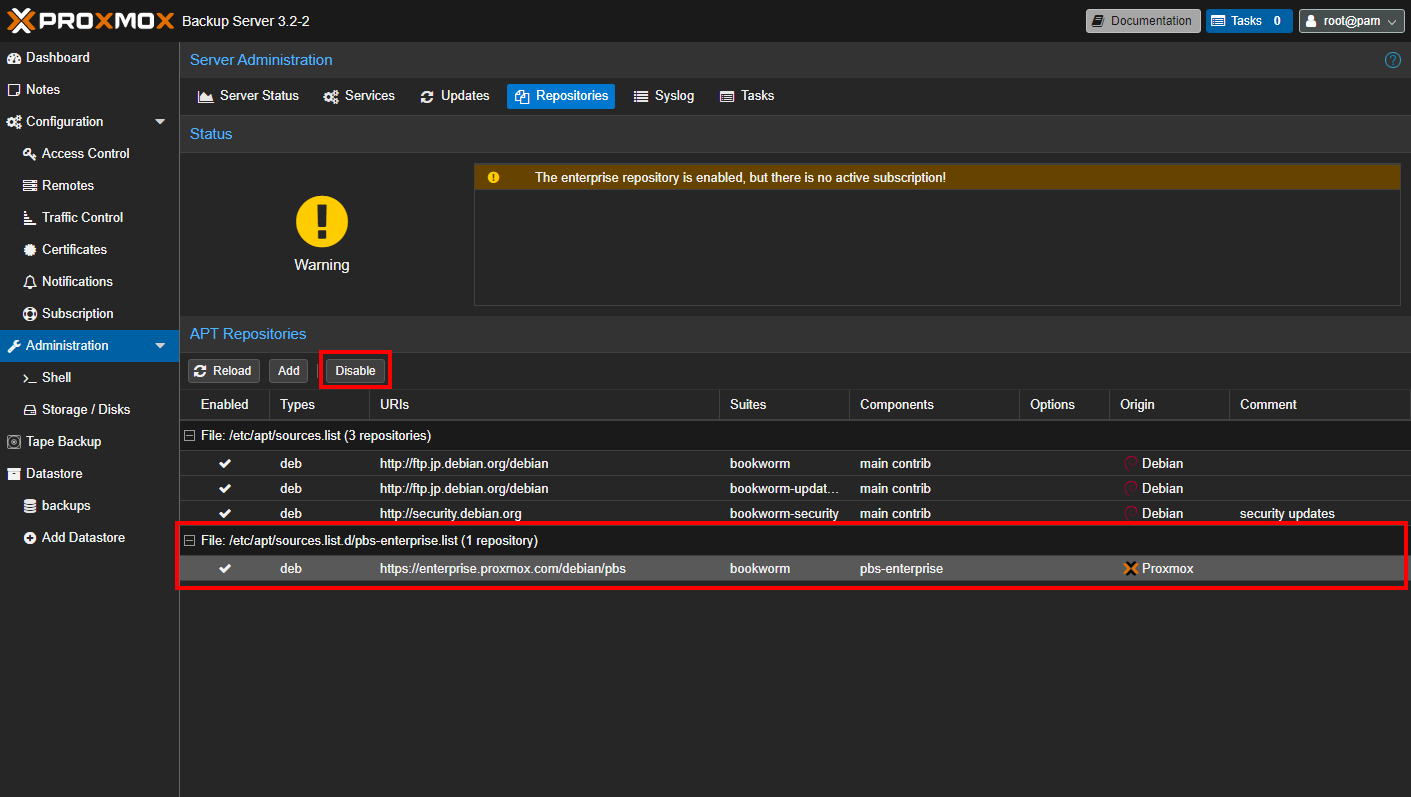Screen dimensions: 1411x797
Task: Open Access Control
Action: tap(85, 154)
